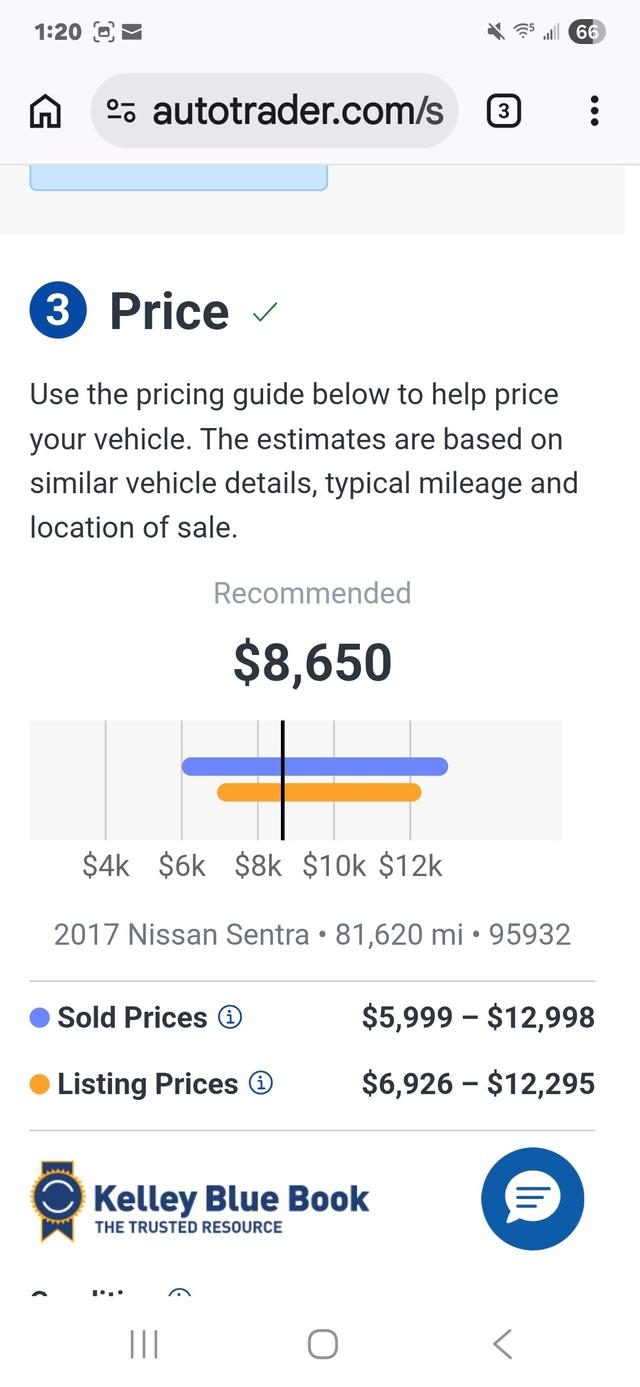Viewport: 640px width, 1387px height.
Task: Open the chat support bubble
Action: click(x=532, y=1198)
